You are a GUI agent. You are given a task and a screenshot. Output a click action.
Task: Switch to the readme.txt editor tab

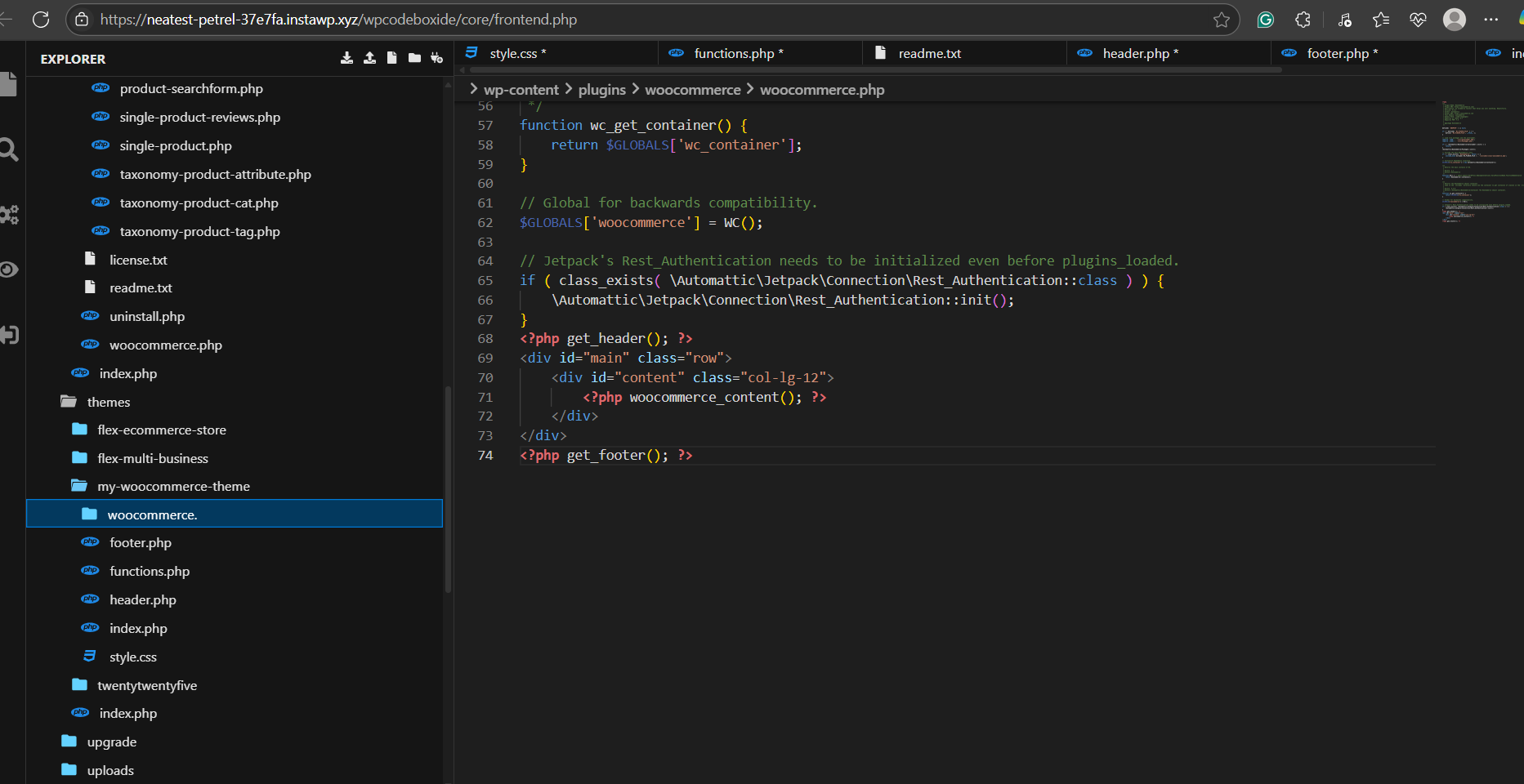click(964, 53)
